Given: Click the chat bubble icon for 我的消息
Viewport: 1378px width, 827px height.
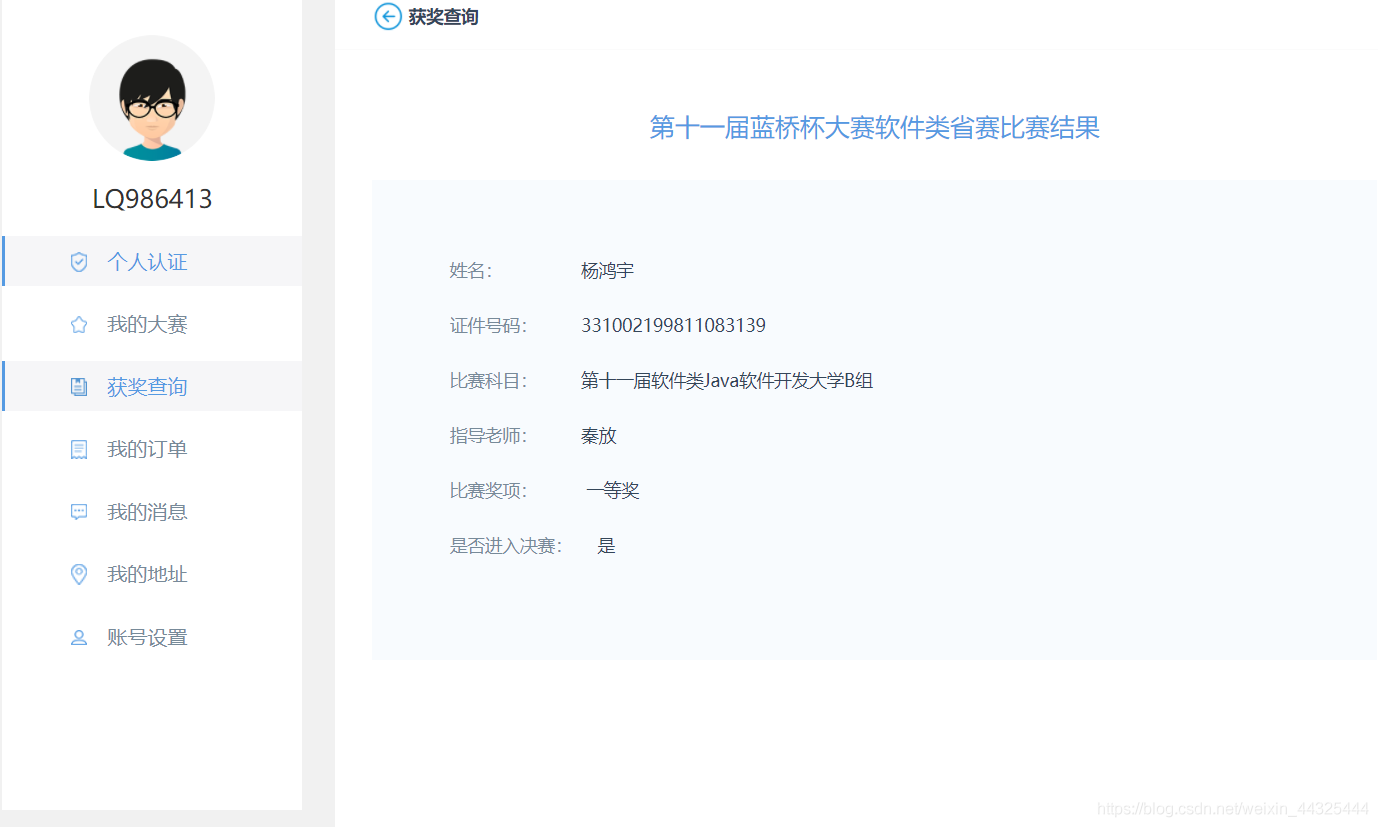Looking at the screenshot, I should point(79,512).
